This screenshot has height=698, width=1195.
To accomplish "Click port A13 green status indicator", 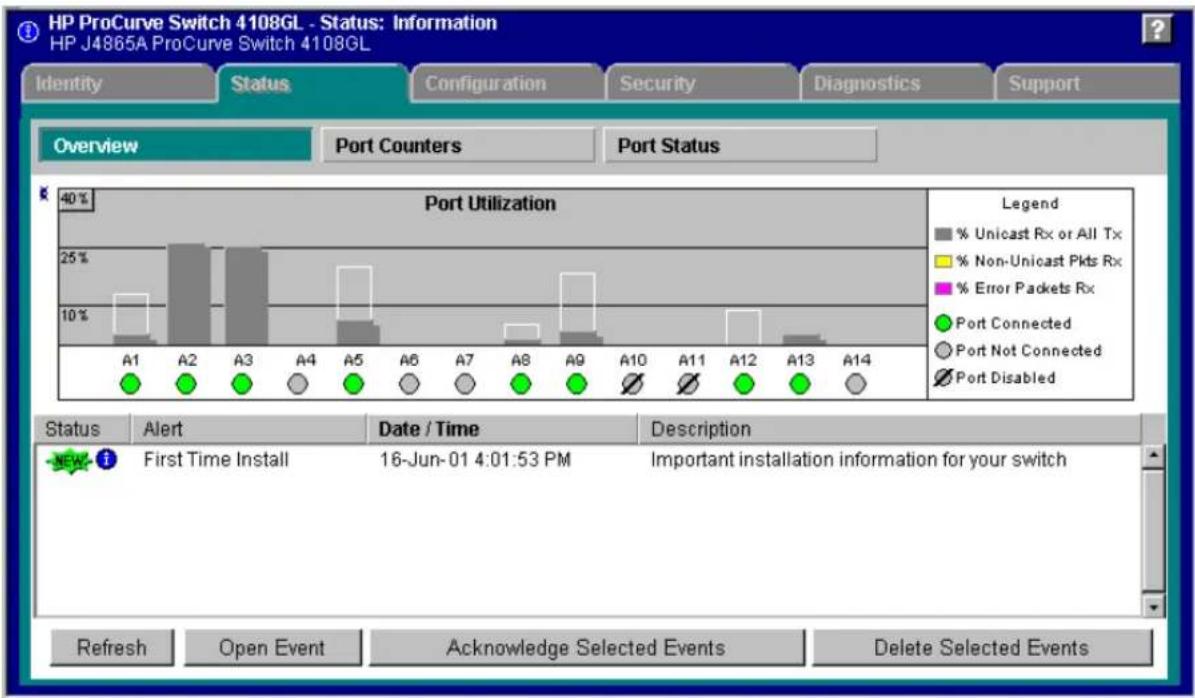I will [799, 385].
